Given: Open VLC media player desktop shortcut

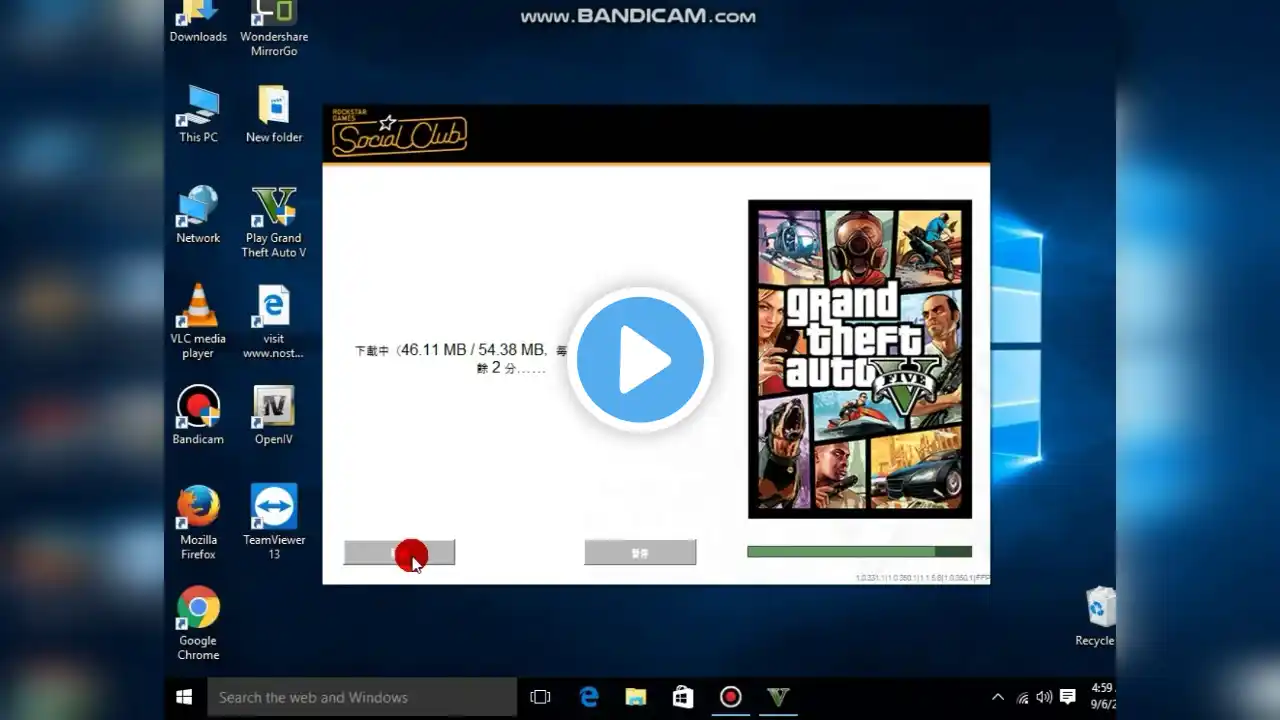Looking at the screenshot, I should 198,321.
